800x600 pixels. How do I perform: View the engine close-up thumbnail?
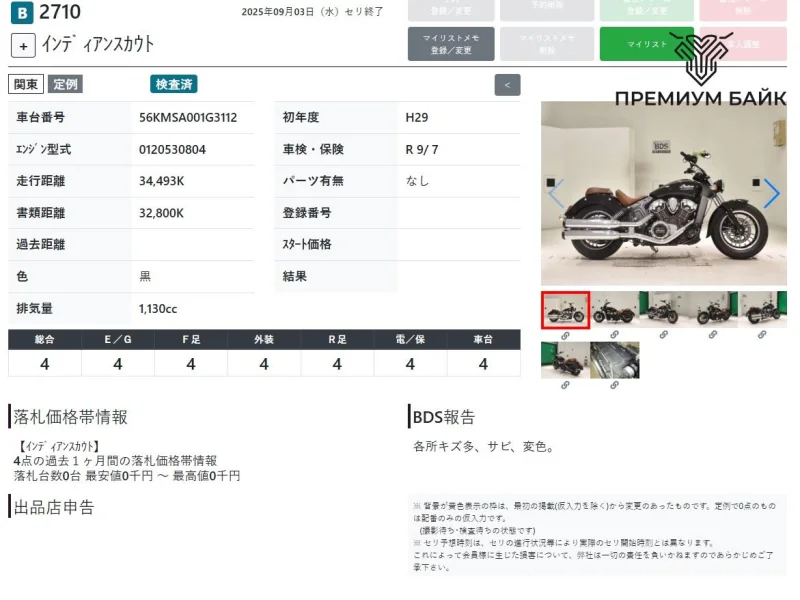click(614, 360)
